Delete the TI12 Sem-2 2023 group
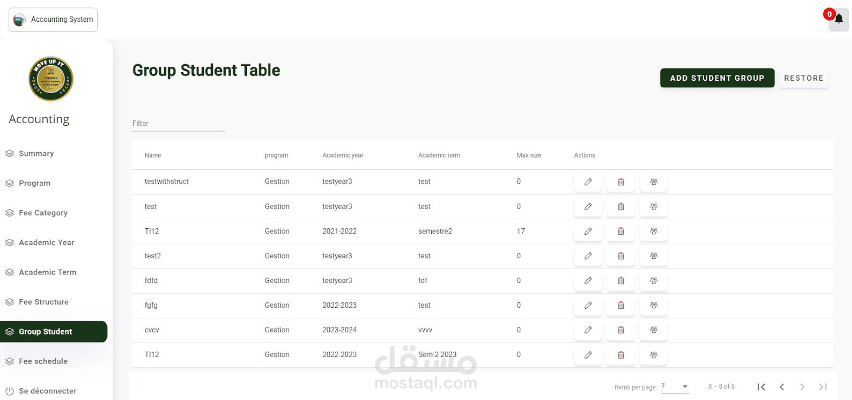852x400 pixels. (621, 355)
